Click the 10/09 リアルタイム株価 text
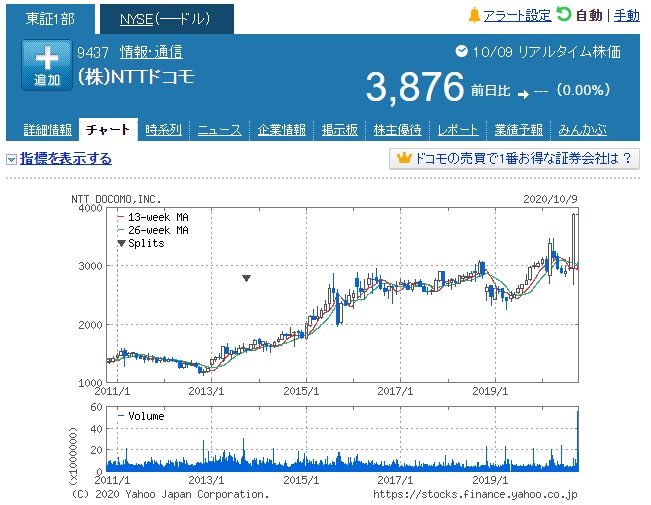 (x=547, y=52)
